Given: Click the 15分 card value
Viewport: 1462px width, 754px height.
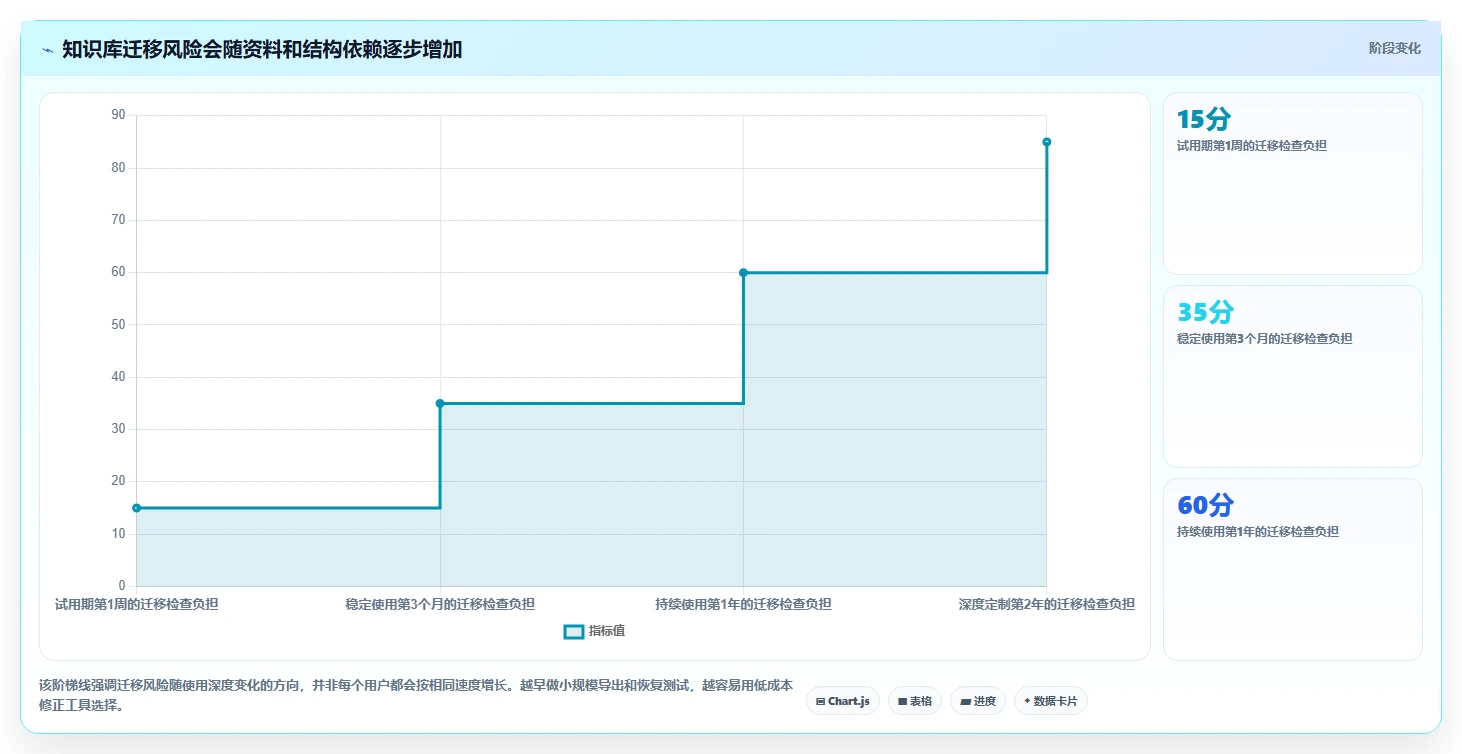Looking at the screenshot, I should pyautogui.click(x=1204, y=120).
